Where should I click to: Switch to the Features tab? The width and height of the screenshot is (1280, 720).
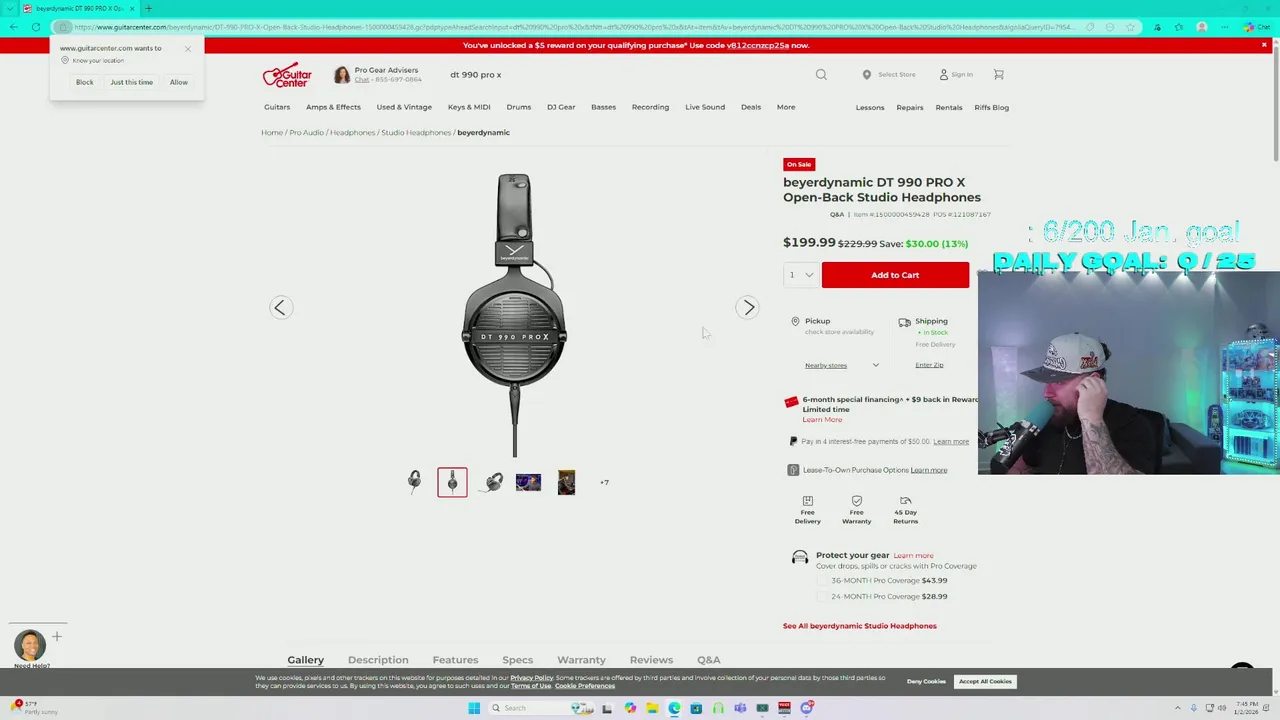coord(455,660)
